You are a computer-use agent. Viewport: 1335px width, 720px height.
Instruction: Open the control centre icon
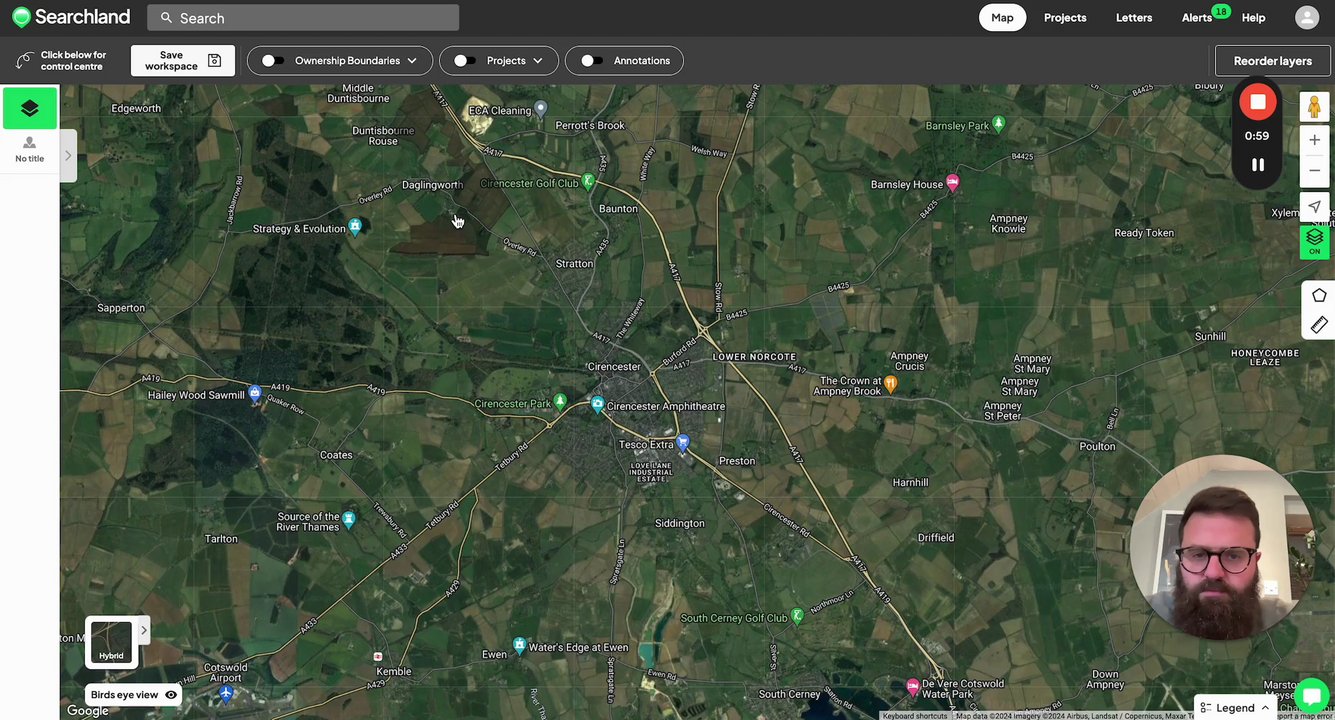pyautogui.click(x=25, y=61)
